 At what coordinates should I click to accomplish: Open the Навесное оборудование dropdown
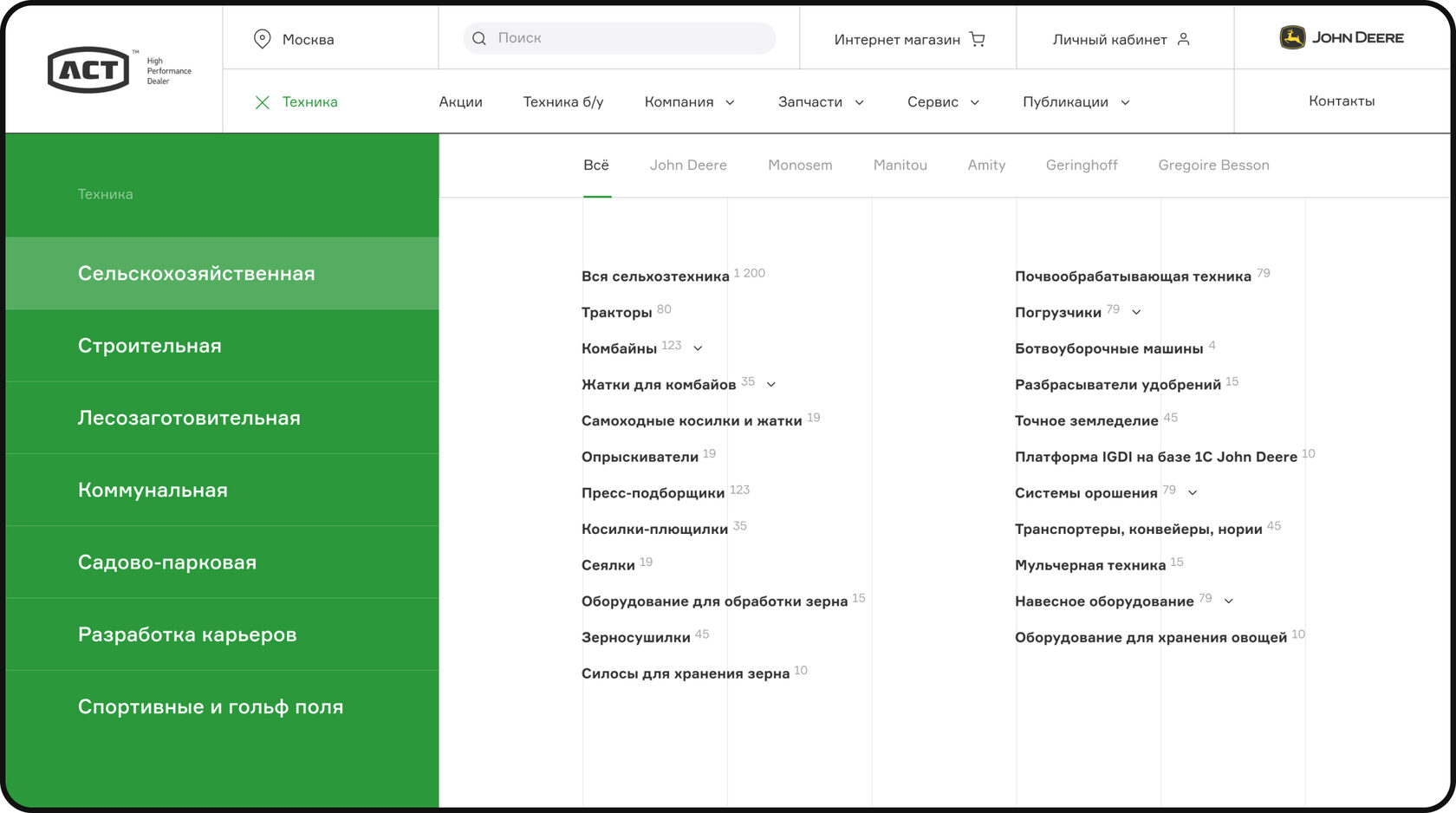1229,600
